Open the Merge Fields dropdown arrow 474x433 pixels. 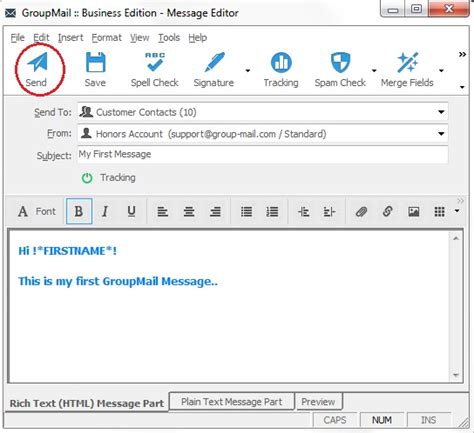(441, 70)
